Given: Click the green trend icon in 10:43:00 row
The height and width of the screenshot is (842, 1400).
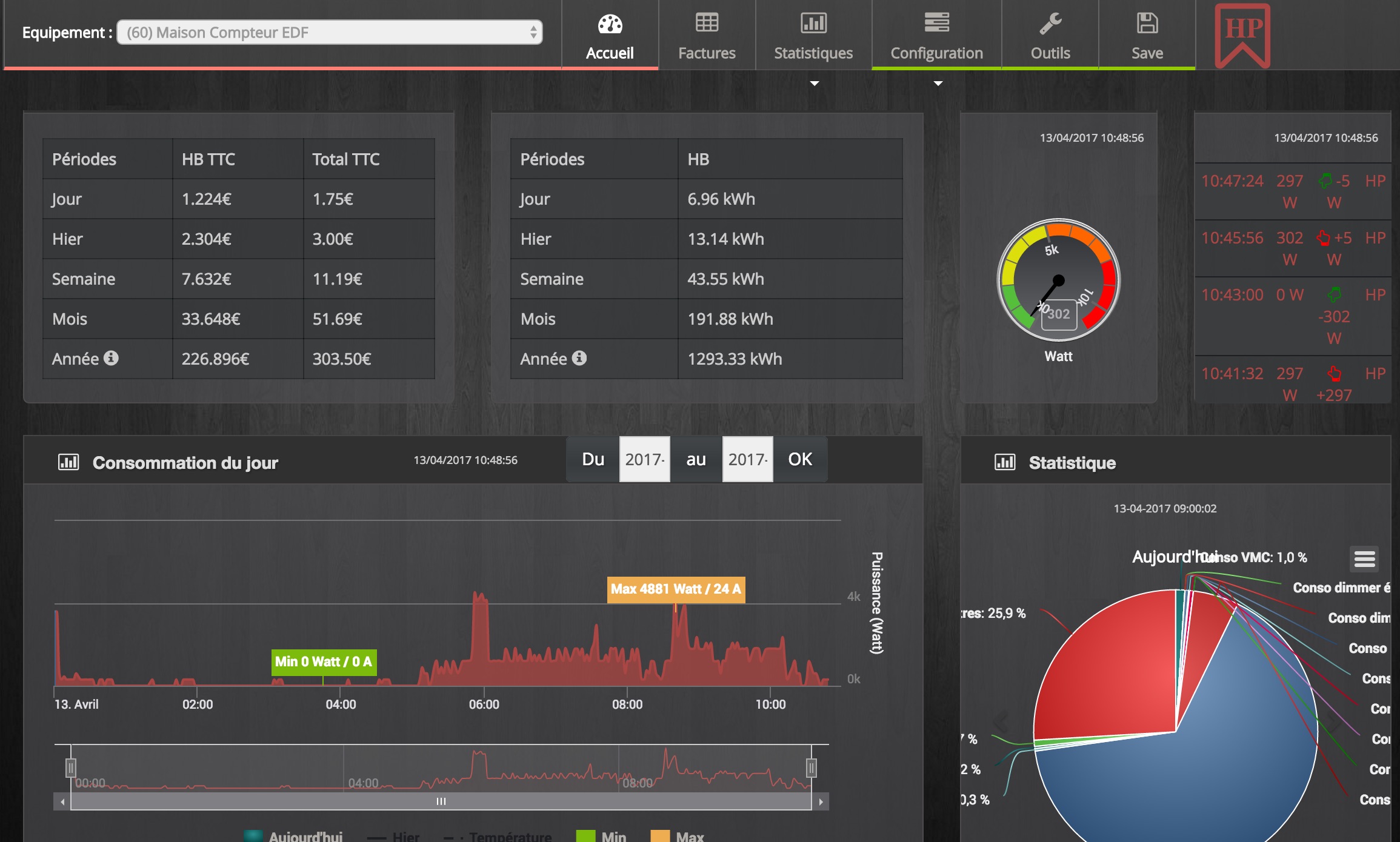Looking at the screenshot, I should click(x=1335, y=294).
